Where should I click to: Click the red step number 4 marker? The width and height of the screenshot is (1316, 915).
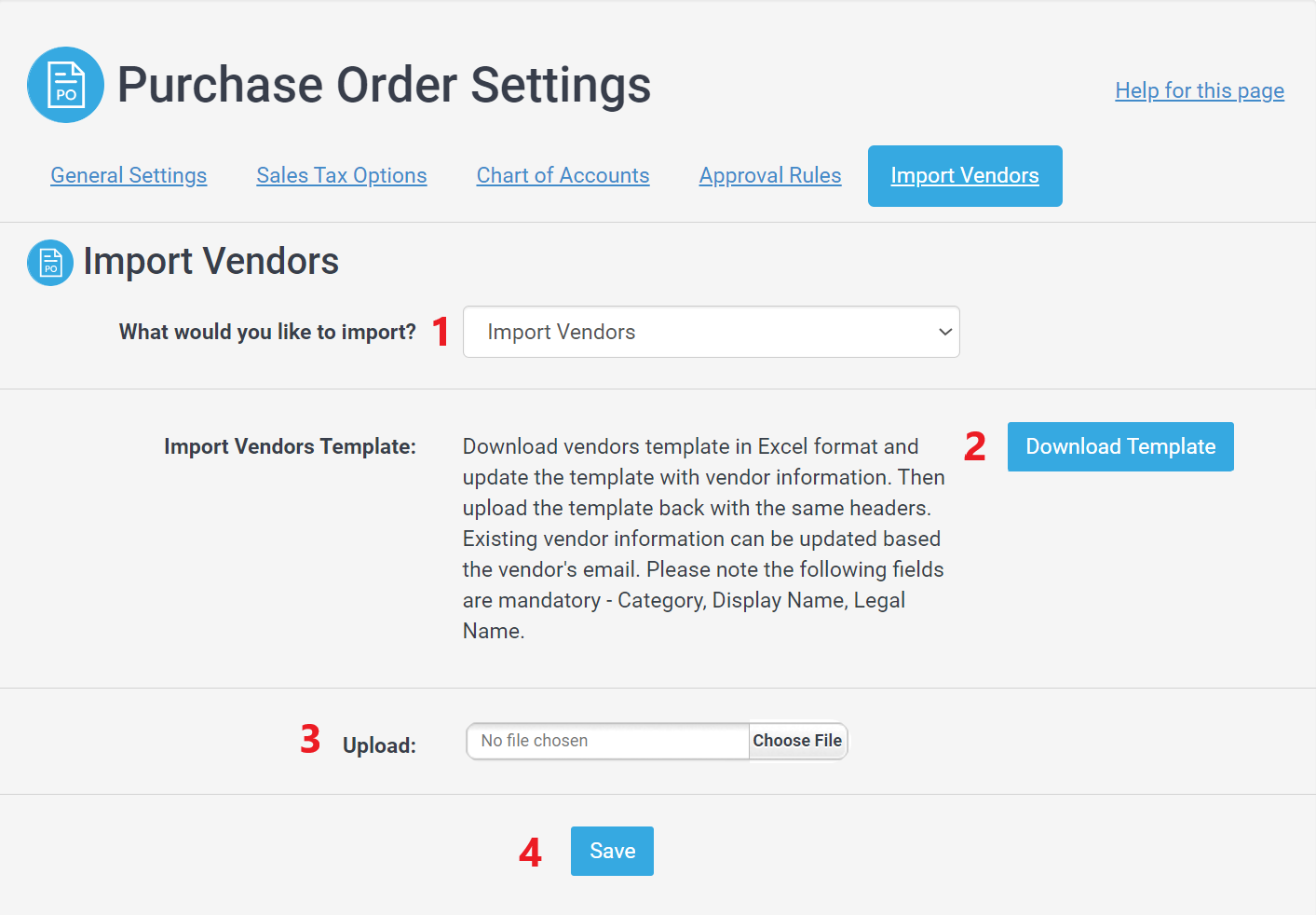[x=530, y=853]
